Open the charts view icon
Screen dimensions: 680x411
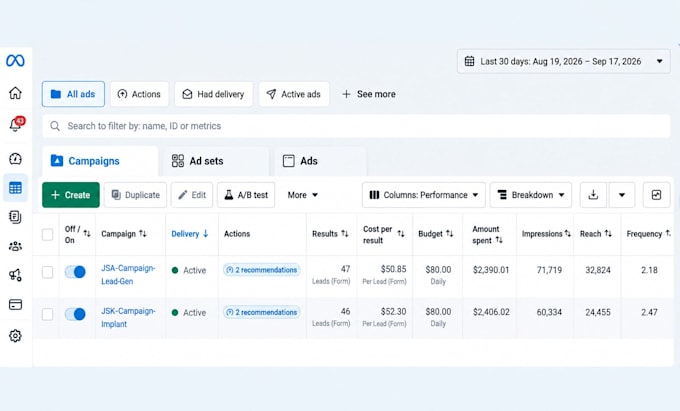[657, 195]
